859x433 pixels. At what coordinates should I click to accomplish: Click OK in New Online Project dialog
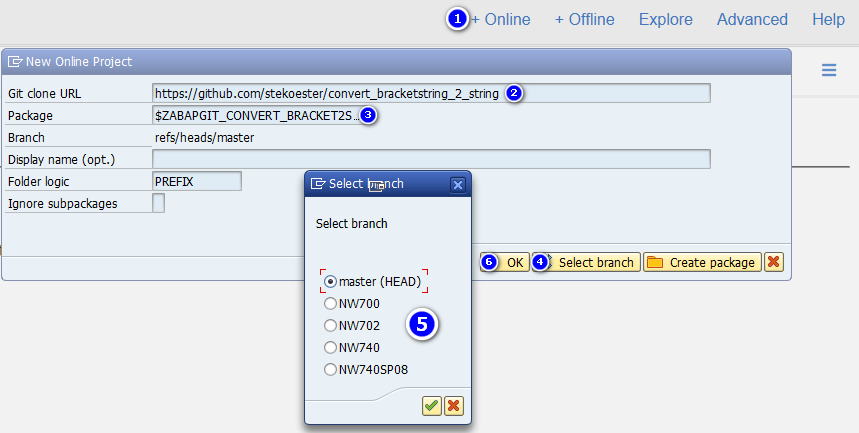[505, 263]
